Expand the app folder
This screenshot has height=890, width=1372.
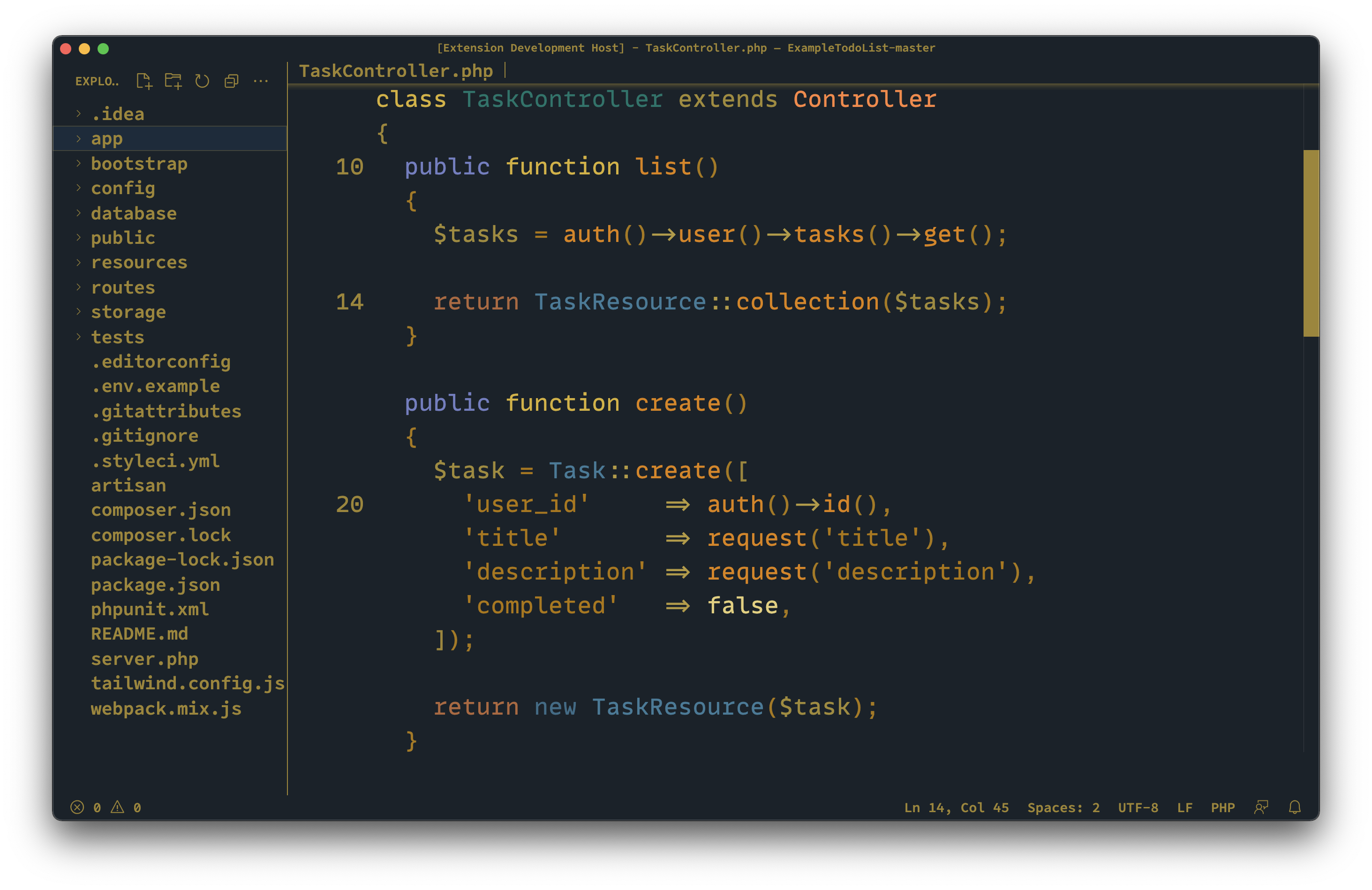(x=106, y=139)
